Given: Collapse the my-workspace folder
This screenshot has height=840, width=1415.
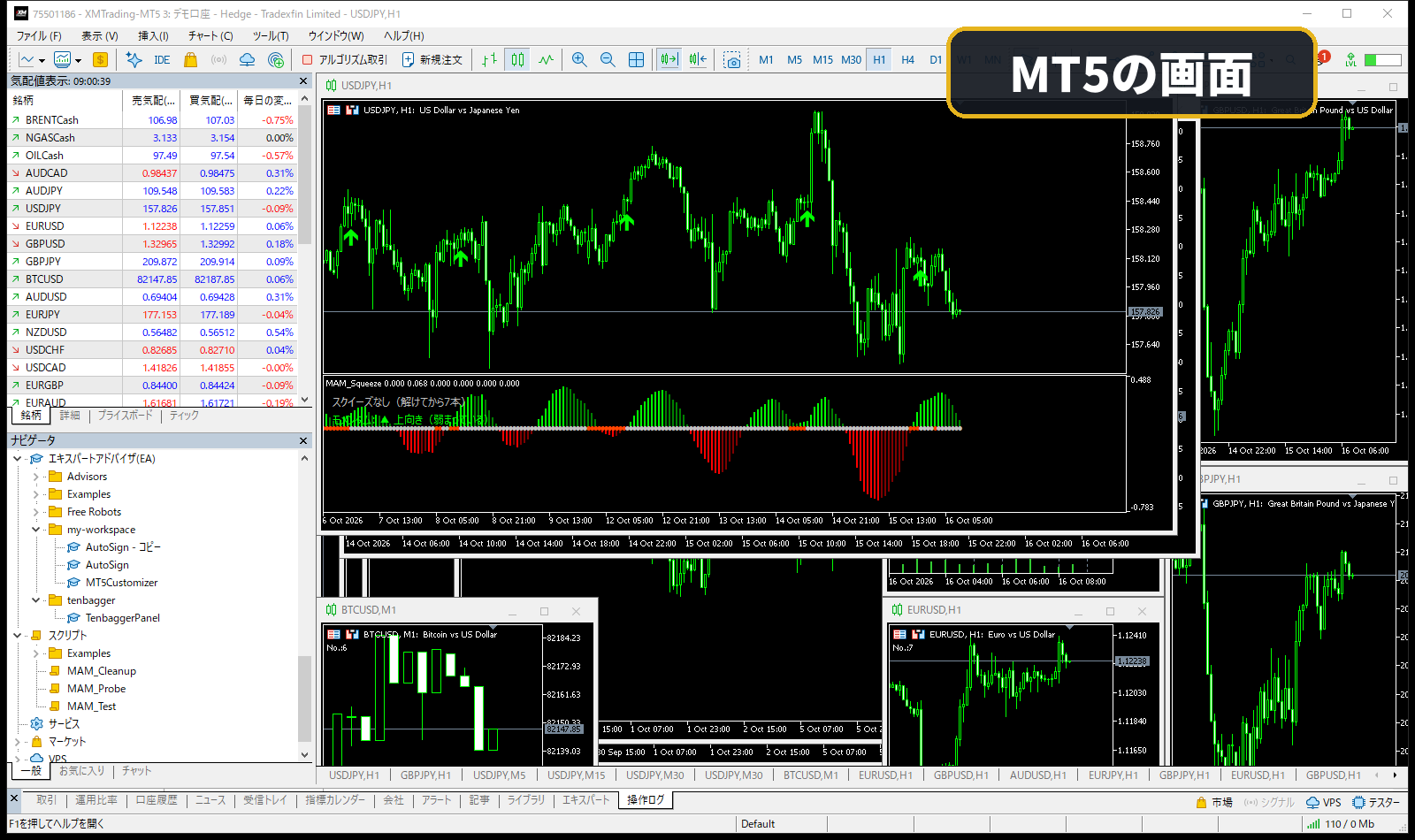Looking at the screenshot, I should pos(36,530).
